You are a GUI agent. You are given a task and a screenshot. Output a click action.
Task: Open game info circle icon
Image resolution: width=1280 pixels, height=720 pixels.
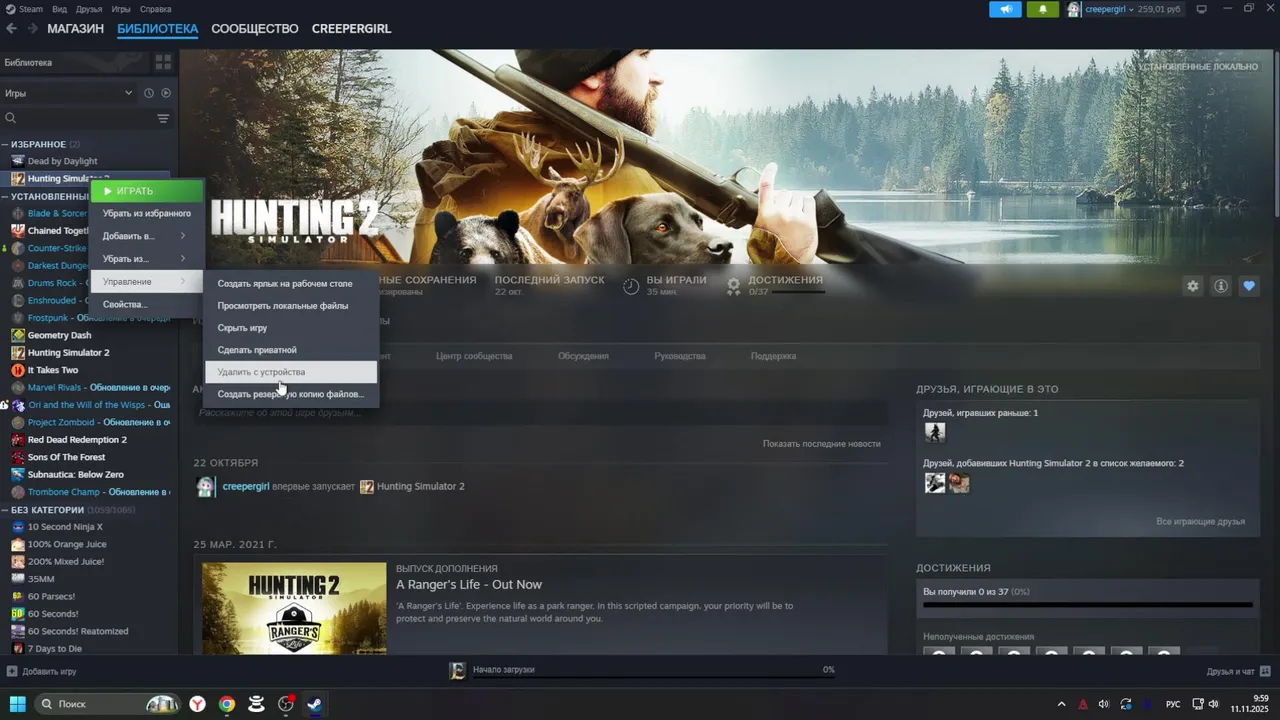(x=1220, y=286)
